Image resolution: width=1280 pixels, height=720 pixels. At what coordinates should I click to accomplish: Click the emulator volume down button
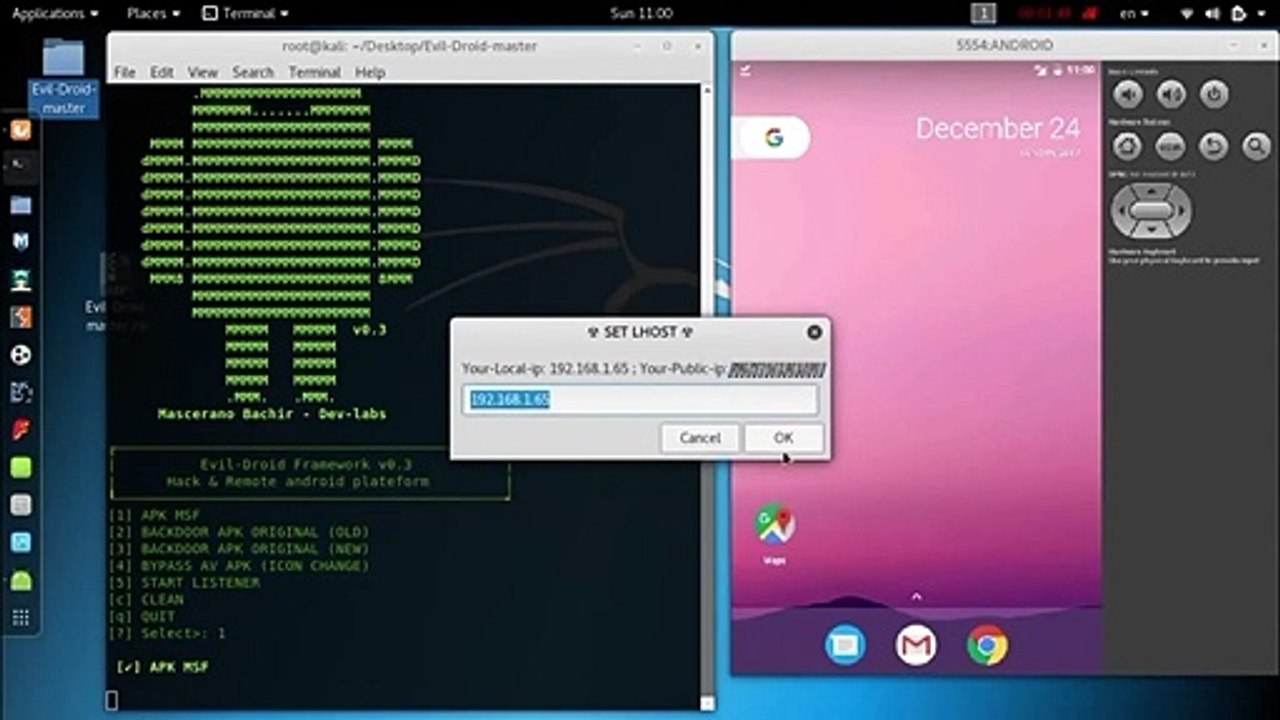1128,95
